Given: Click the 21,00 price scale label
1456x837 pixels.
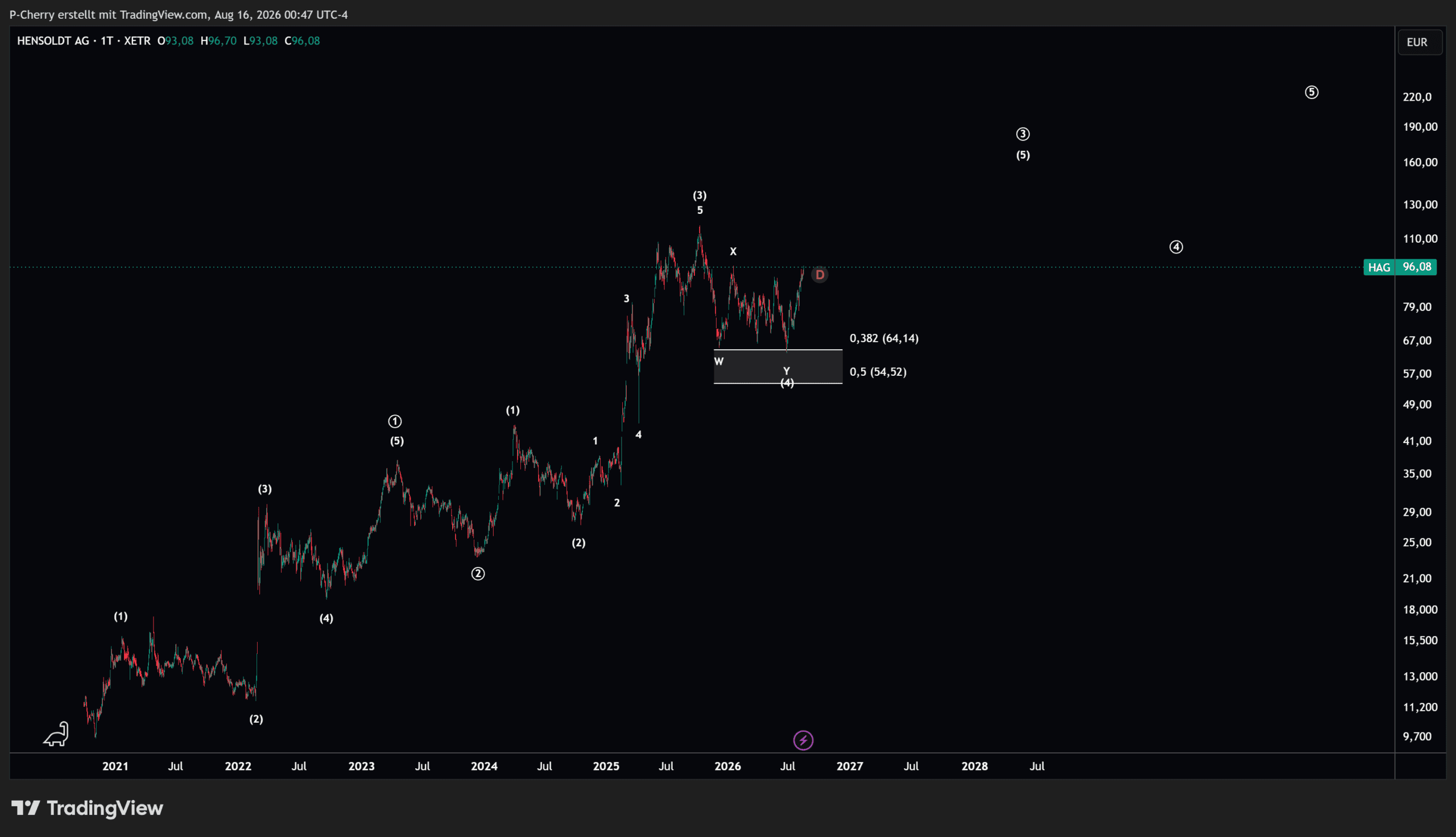Looking at the screenshot, I should (1417, 579).
